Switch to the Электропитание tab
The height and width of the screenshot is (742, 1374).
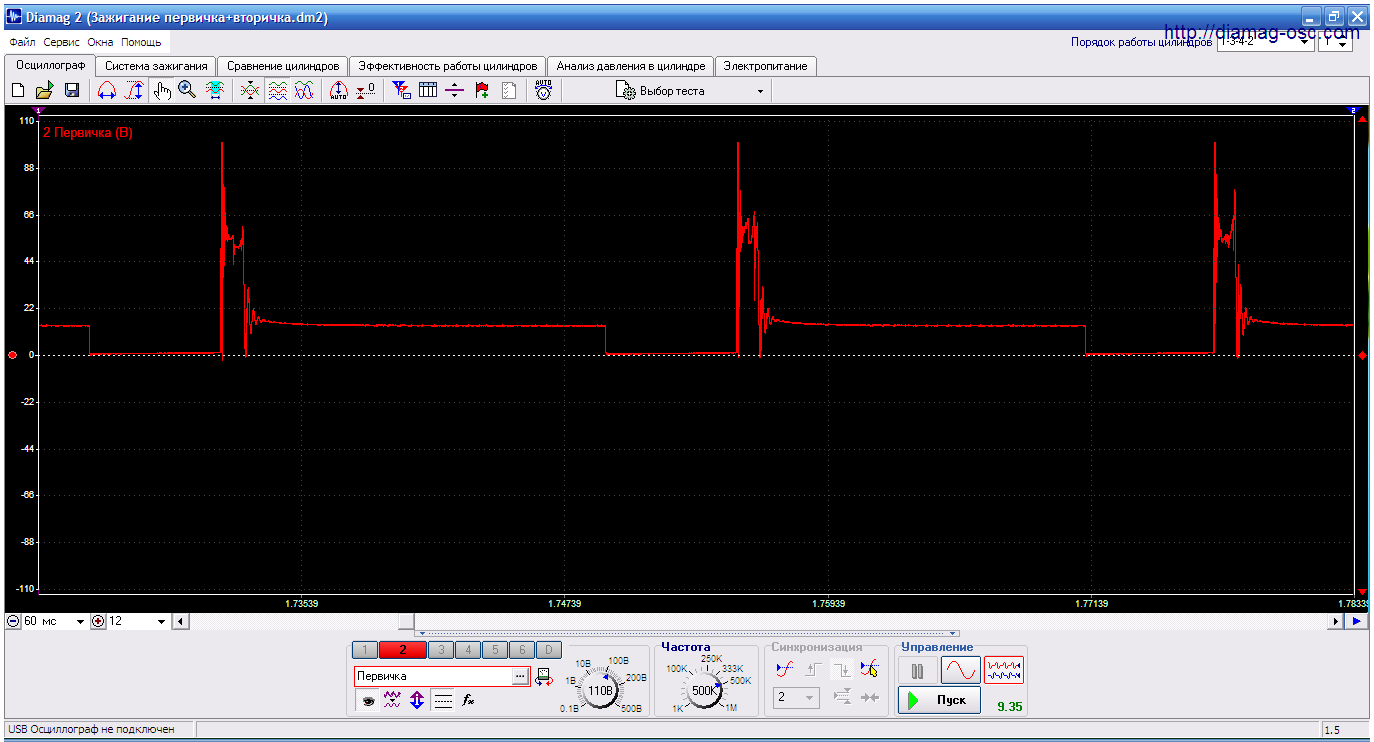click(x=766, y=66)
